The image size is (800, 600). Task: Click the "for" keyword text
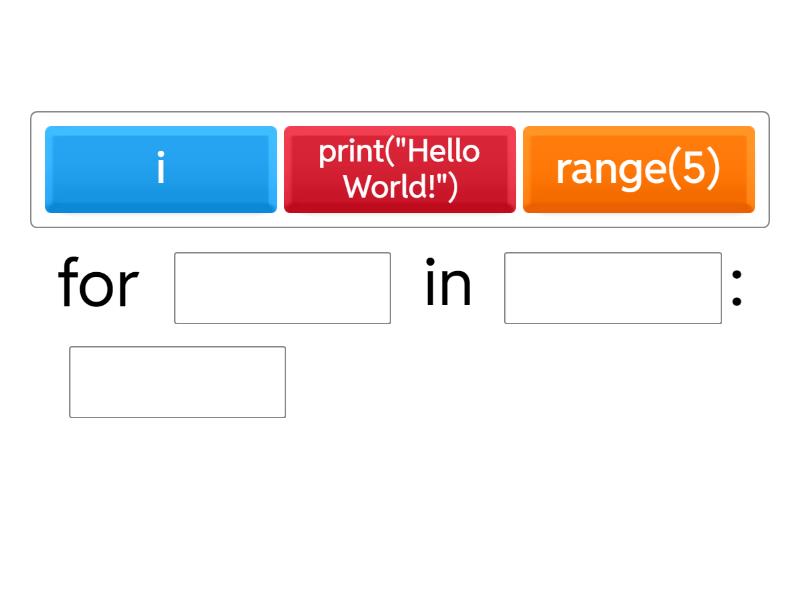coord(98,285)
